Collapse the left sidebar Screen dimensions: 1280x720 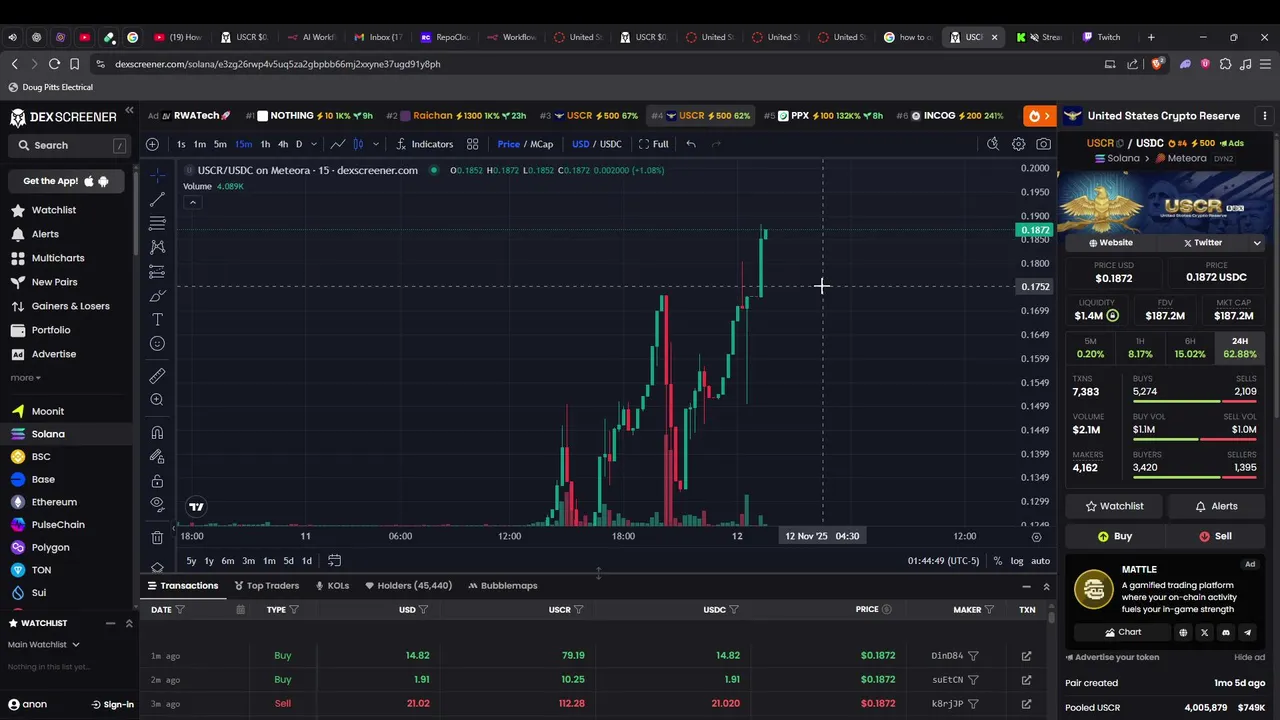click(129, 110)
